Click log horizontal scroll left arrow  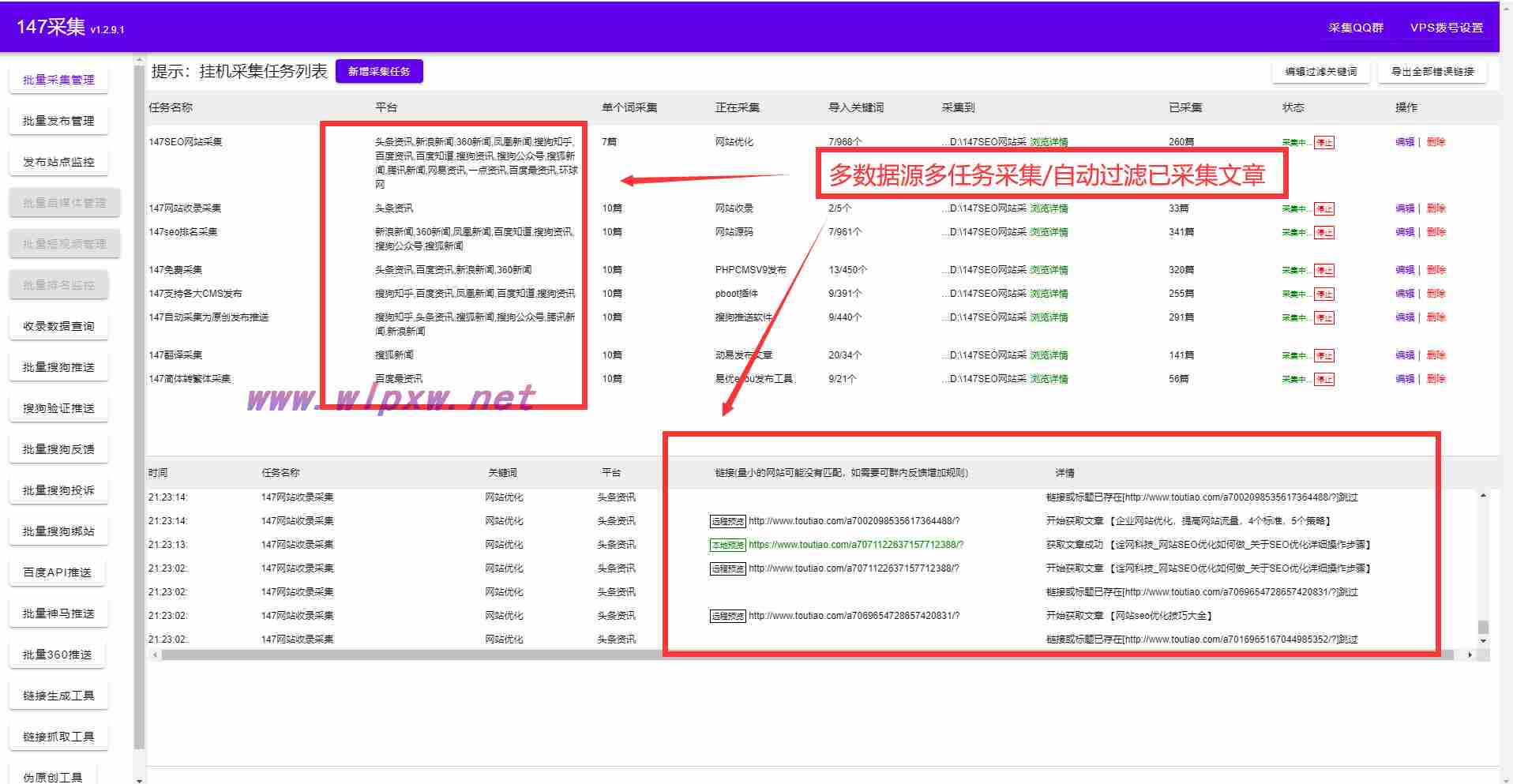pos(155,655)
